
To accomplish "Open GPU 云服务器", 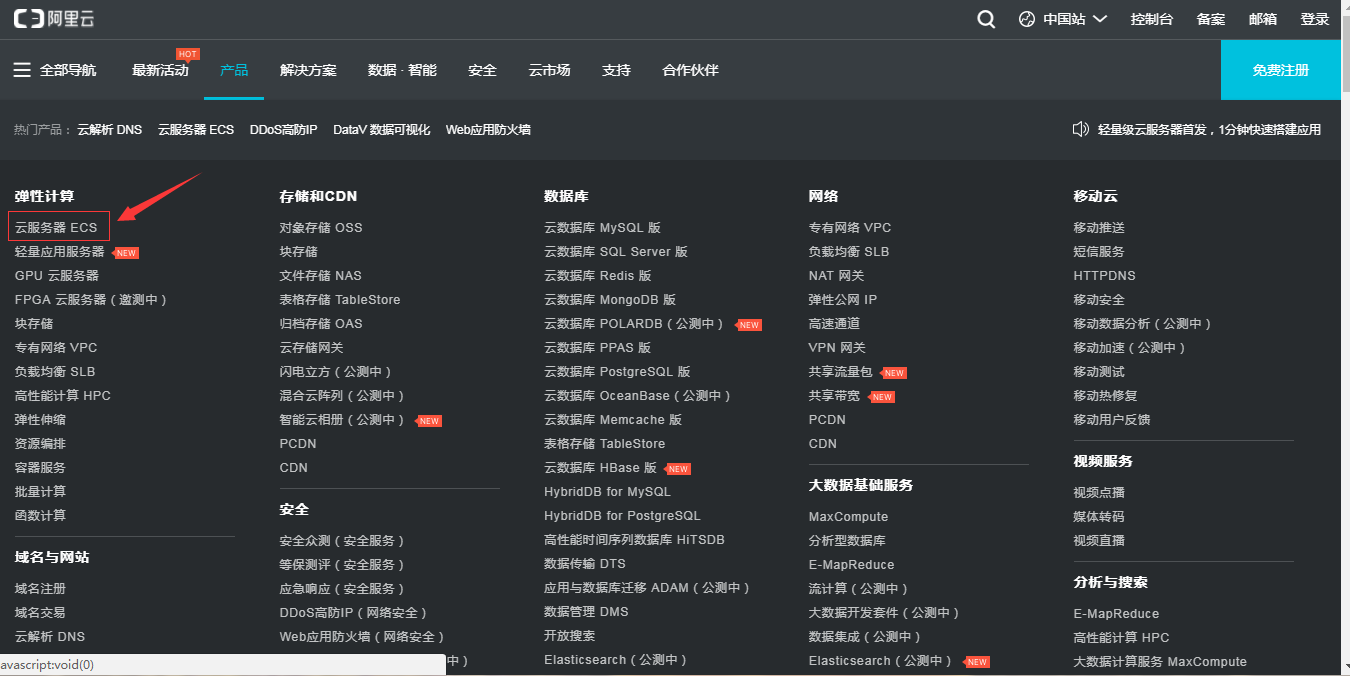I will pos(57,276).
